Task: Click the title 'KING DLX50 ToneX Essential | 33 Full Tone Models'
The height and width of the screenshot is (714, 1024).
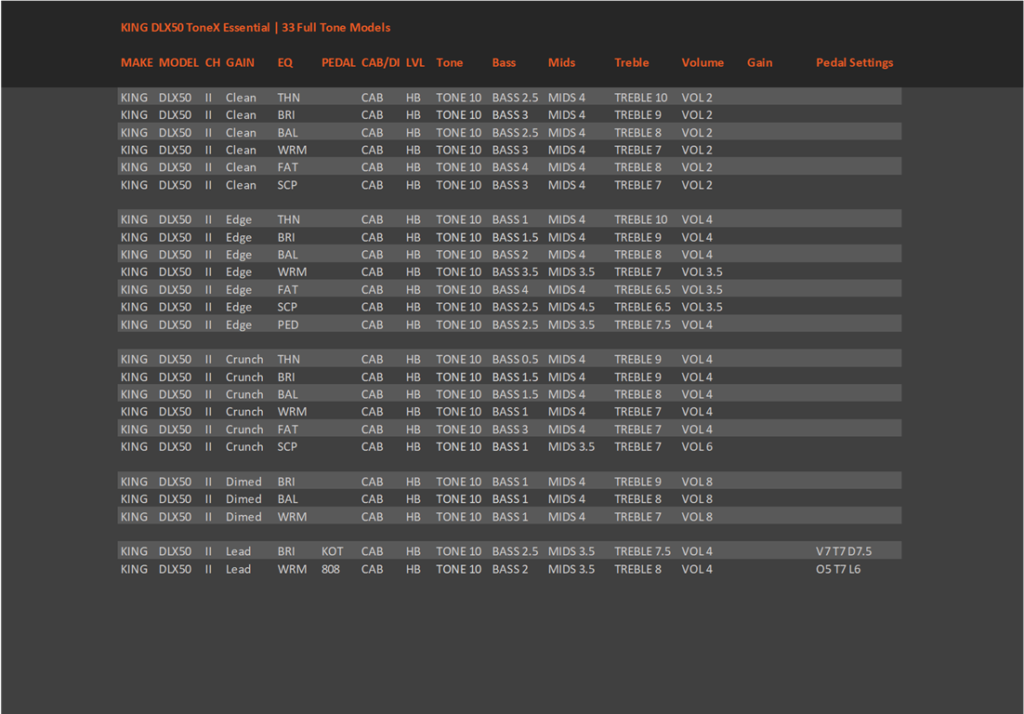Action: tap(255, 27)
